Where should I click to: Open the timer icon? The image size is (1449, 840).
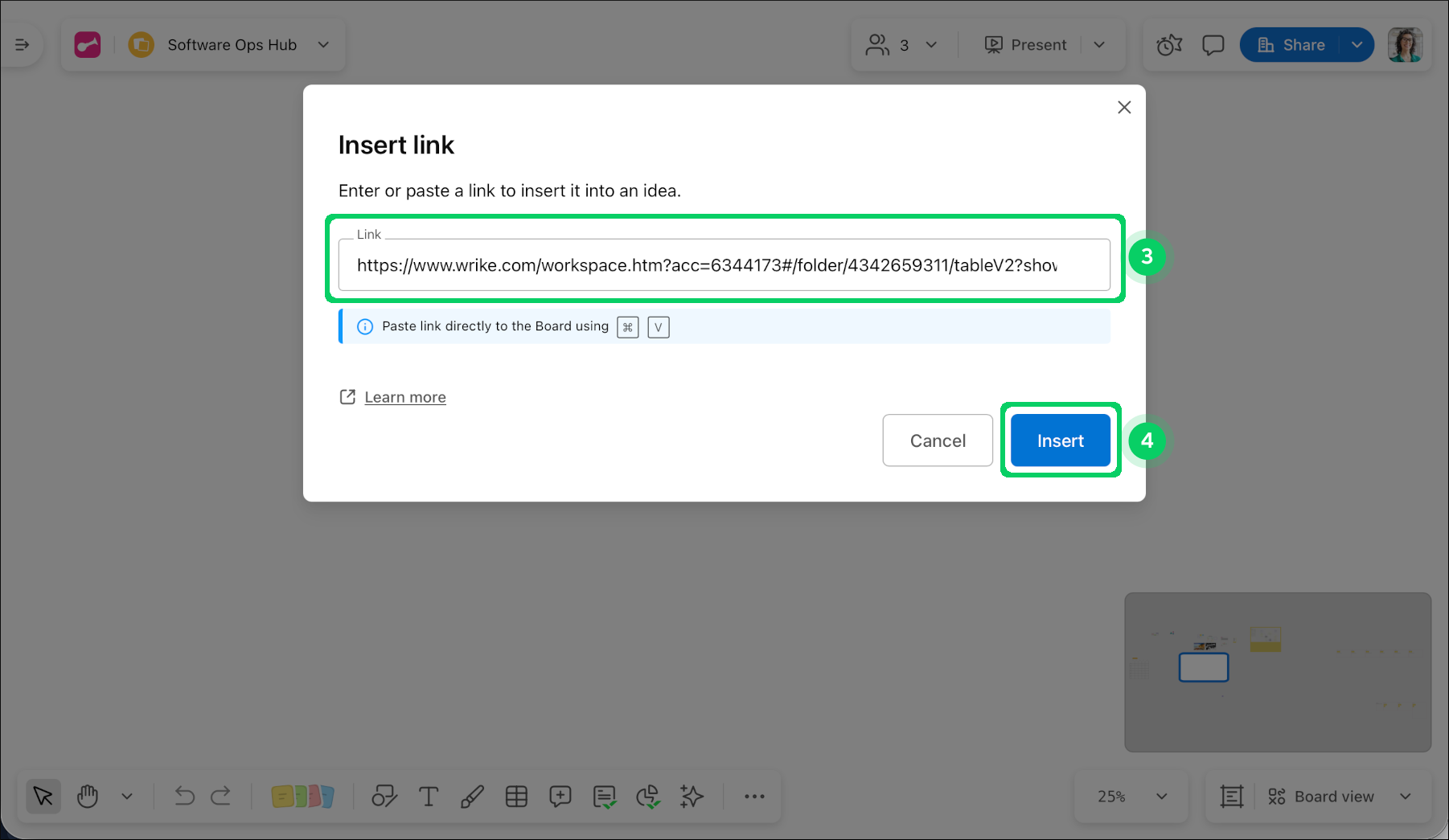tap(1169, 45)
